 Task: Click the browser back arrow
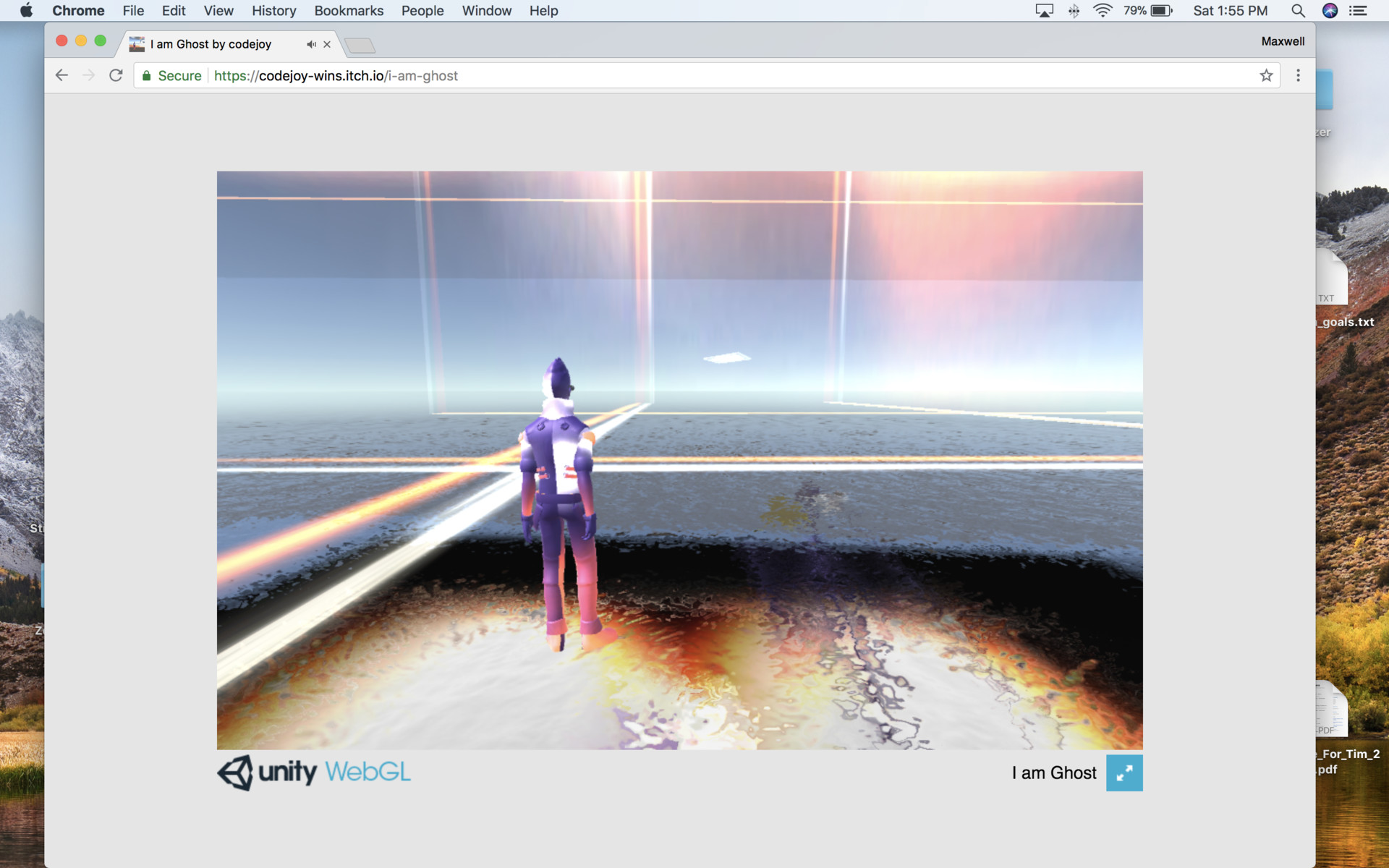coord(61,75)
